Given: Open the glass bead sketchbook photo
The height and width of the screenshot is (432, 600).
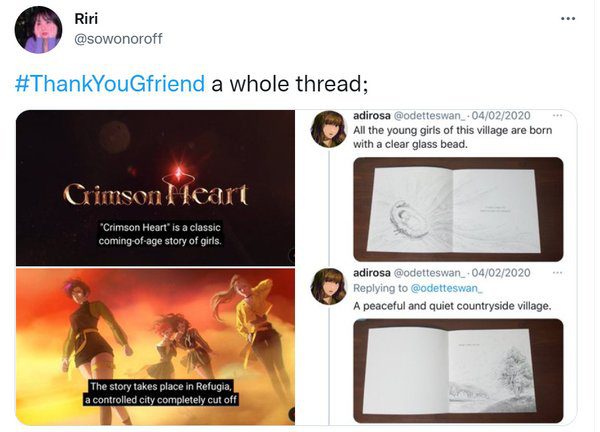Looking at the screenshot, I should click(458, 209).
